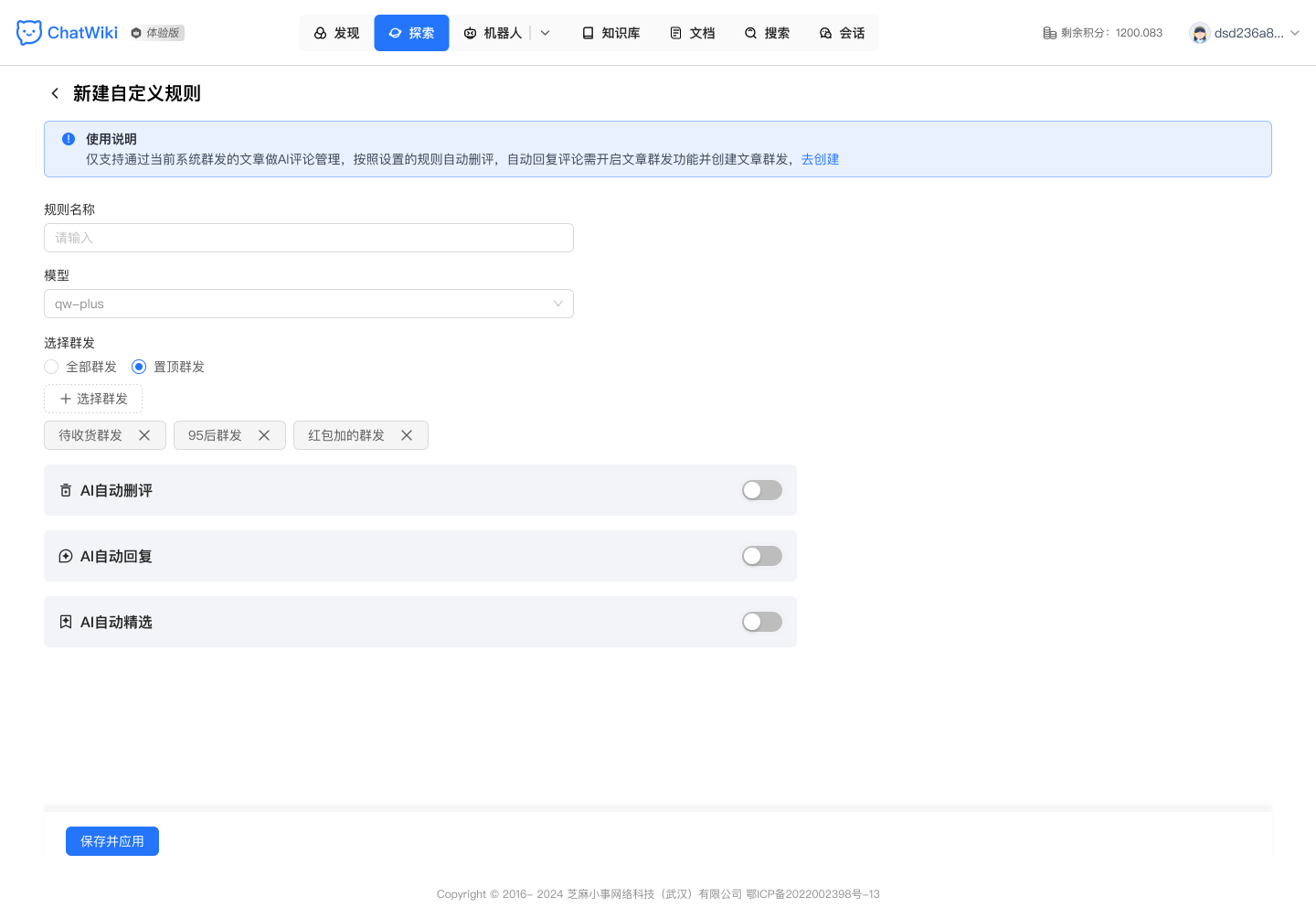Viewport: 1316px width, 918px height.
Task: Open the 知识库 knowledge base icon
Action: click(x=588, y=33)
